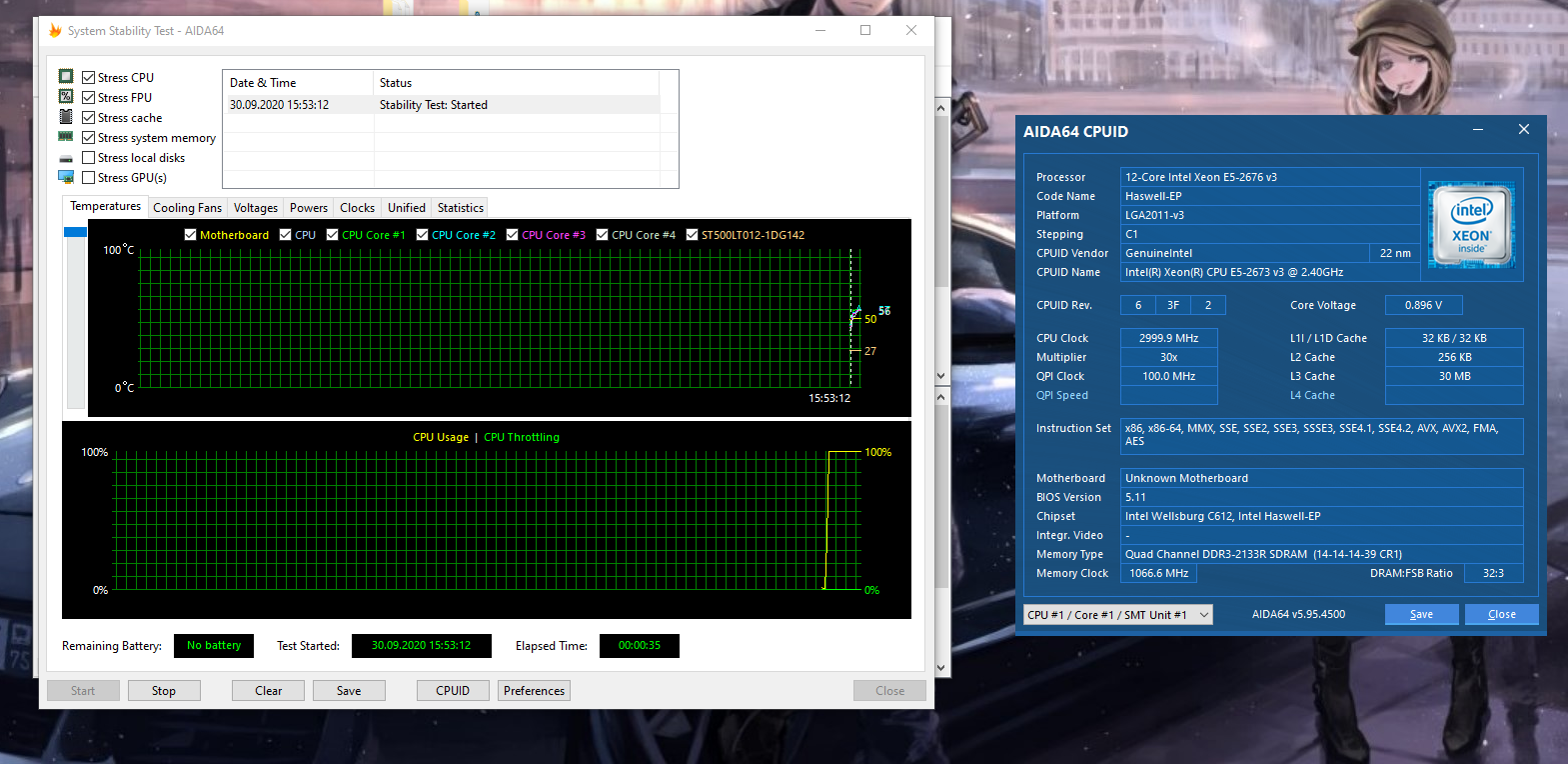Toggle CPU Core #2 temperature checkbox
1568x764 pixels.
[423, 235]
